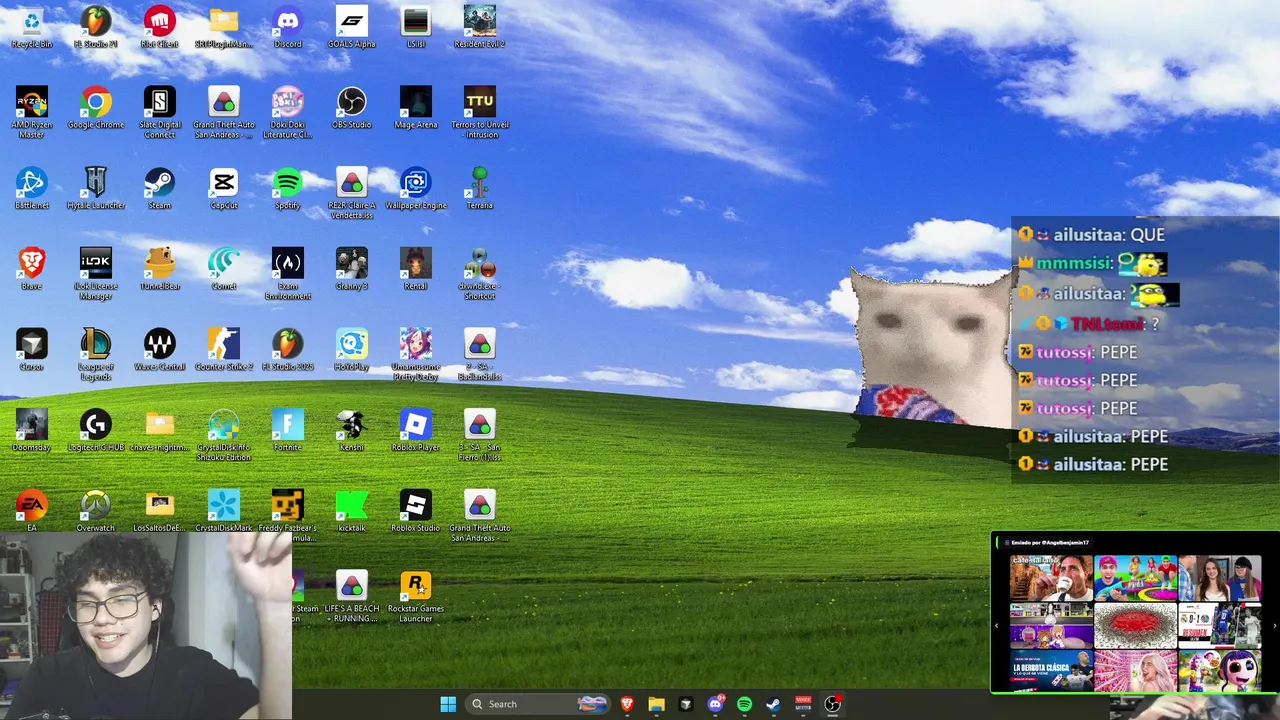
Task: Select the dxwnd.exe shortcut
Action: coord(479,274)
